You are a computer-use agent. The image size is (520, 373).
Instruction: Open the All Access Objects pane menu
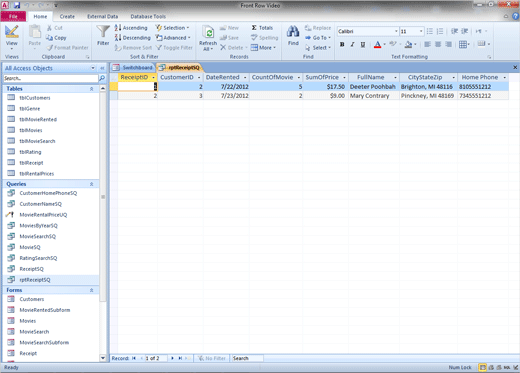[93, 68]
